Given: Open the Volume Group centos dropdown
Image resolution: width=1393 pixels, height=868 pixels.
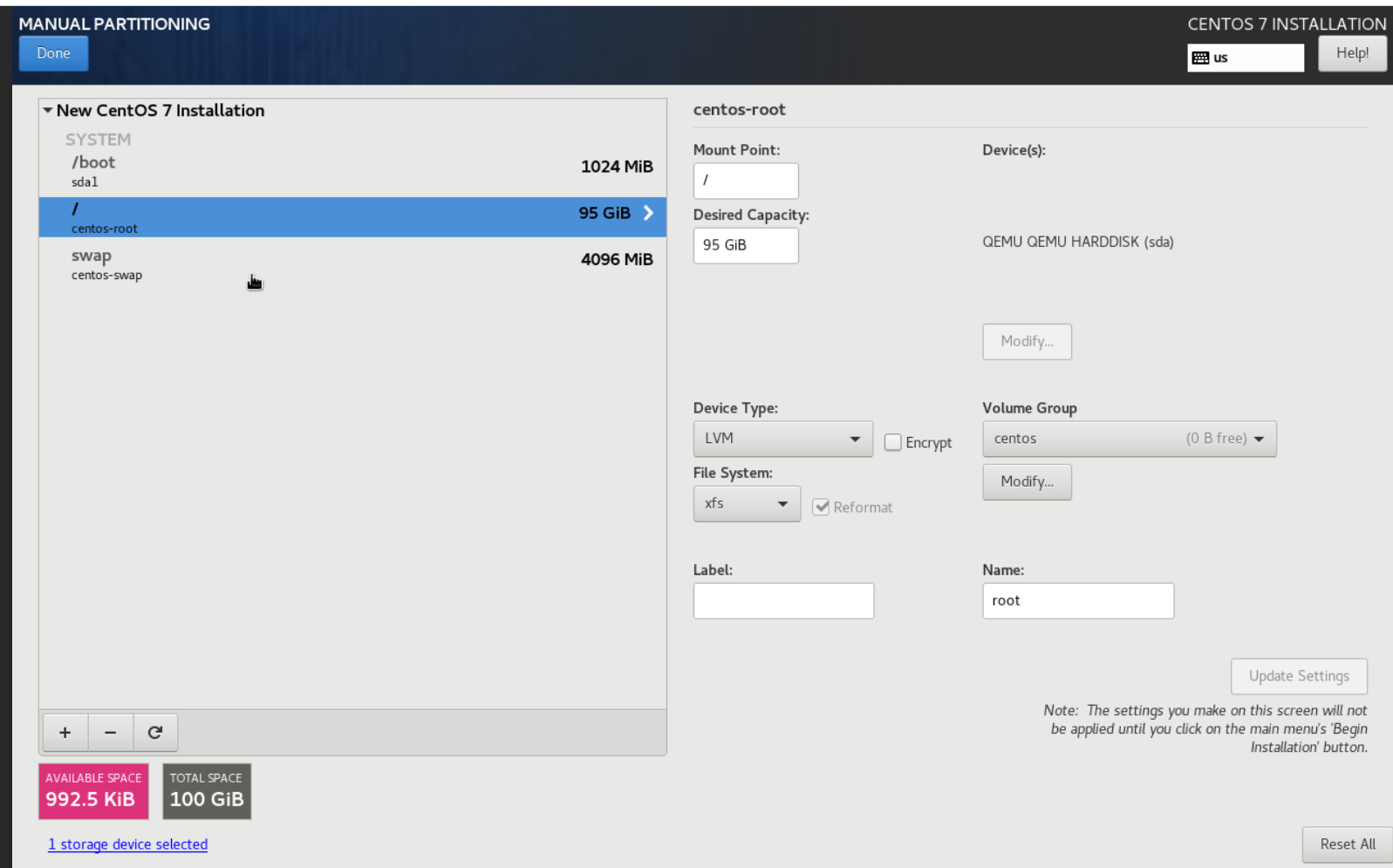Looking at the screenshot, I should (x=1129, y=439).
